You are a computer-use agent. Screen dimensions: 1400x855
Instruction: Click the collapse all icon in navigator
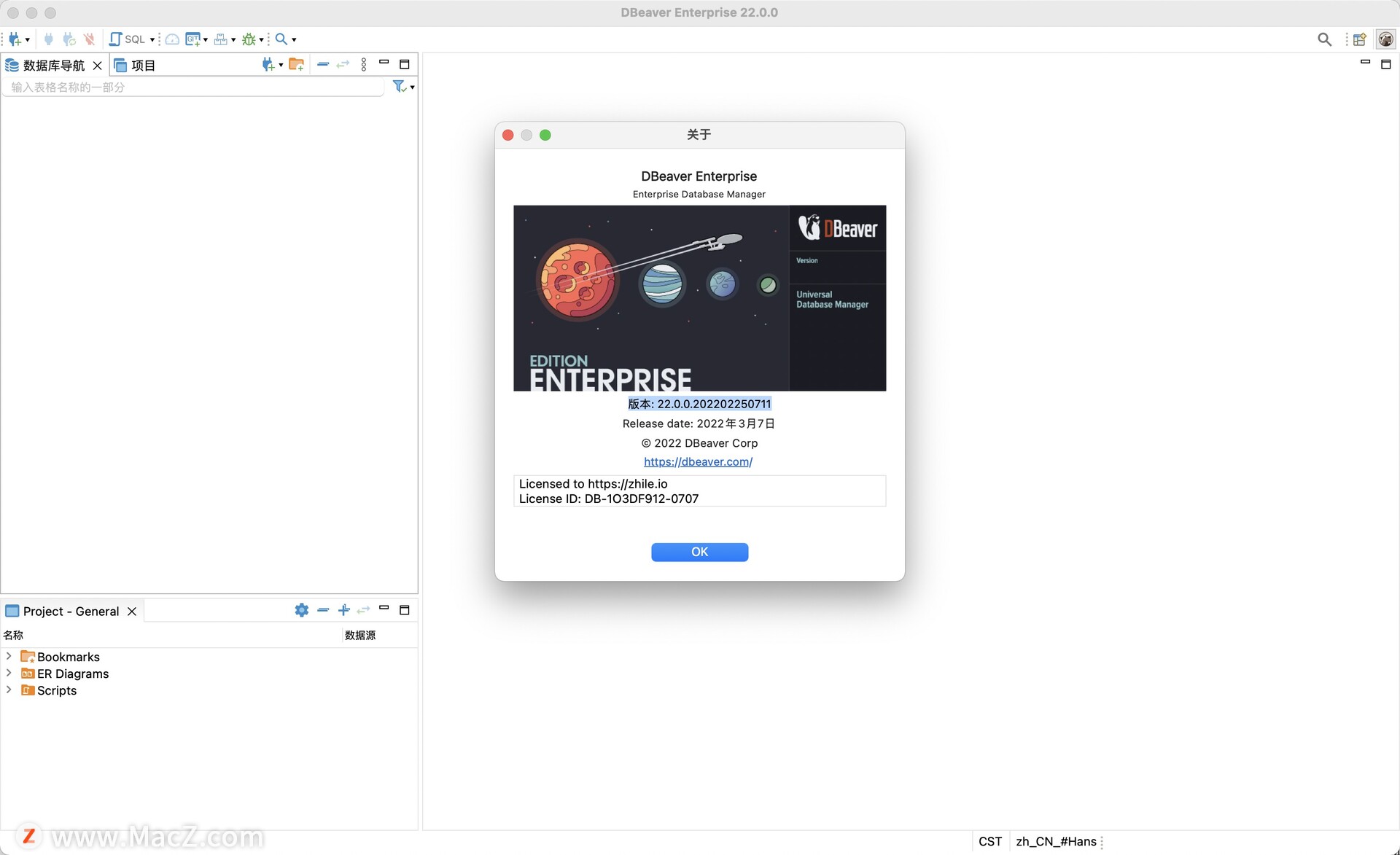tap(323, 65)
